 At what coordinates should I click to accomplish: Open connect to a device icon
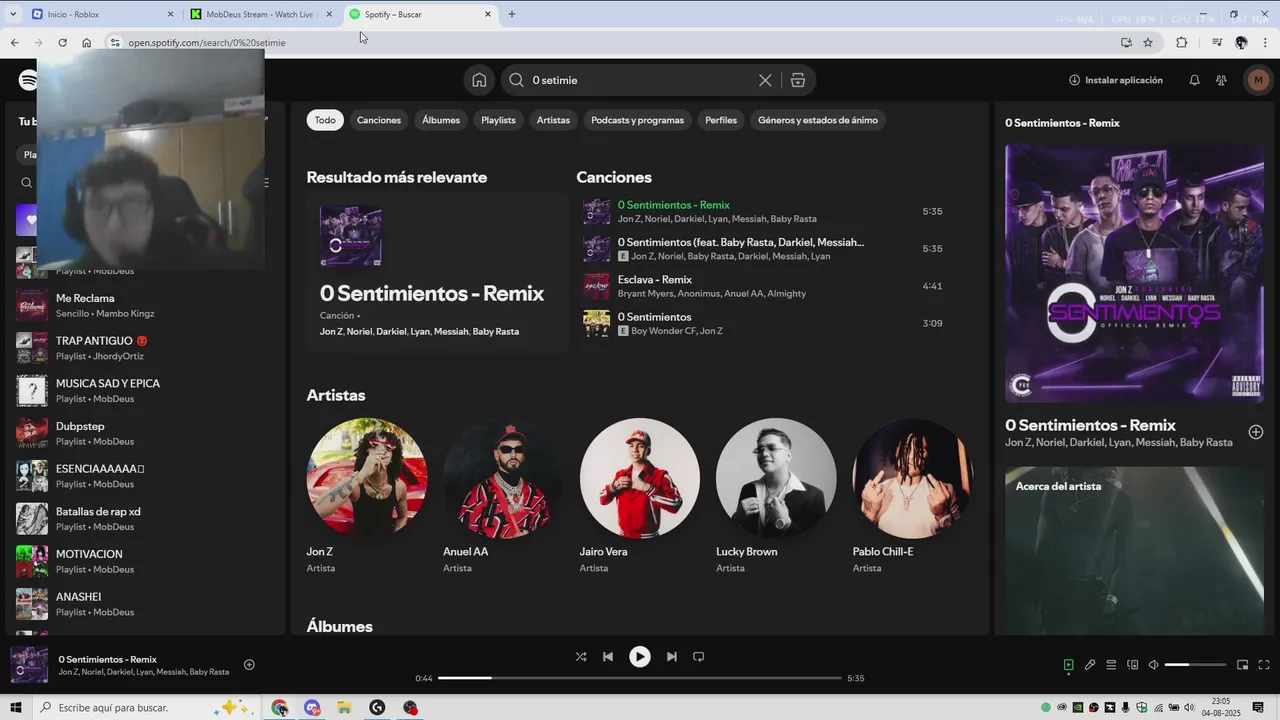click(x=1133, y=665)
